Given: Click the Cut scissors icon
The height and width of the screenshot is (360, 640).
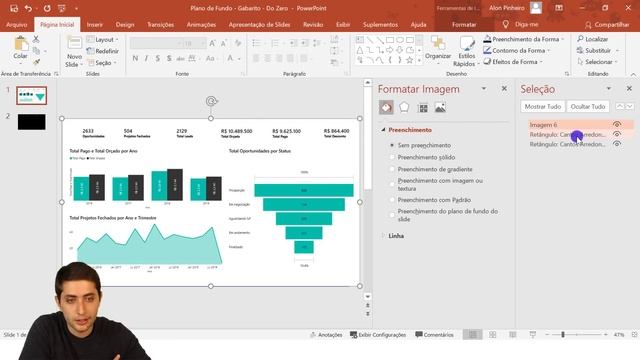Looking at the screenshot, I should pyautogui.click(x=36, y=39).
